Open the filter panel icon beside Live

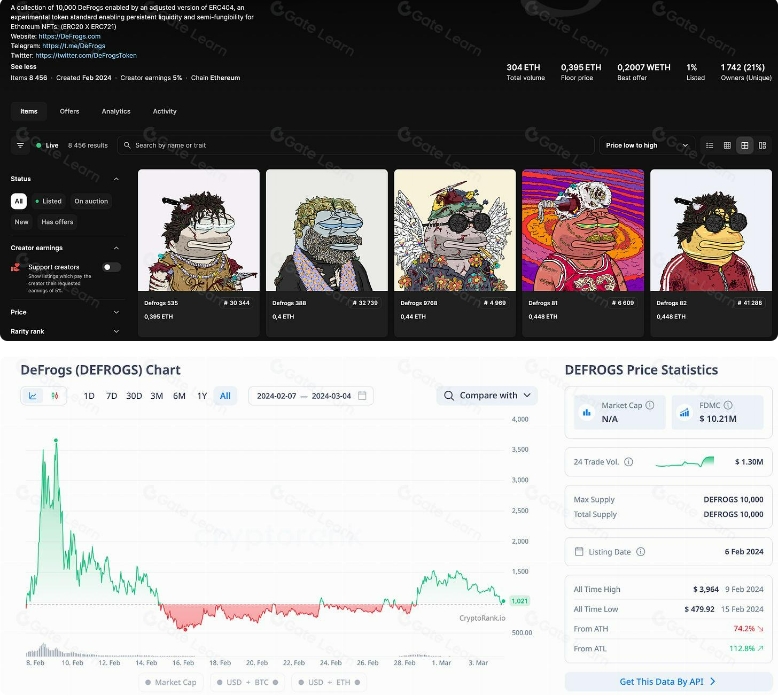20,146
